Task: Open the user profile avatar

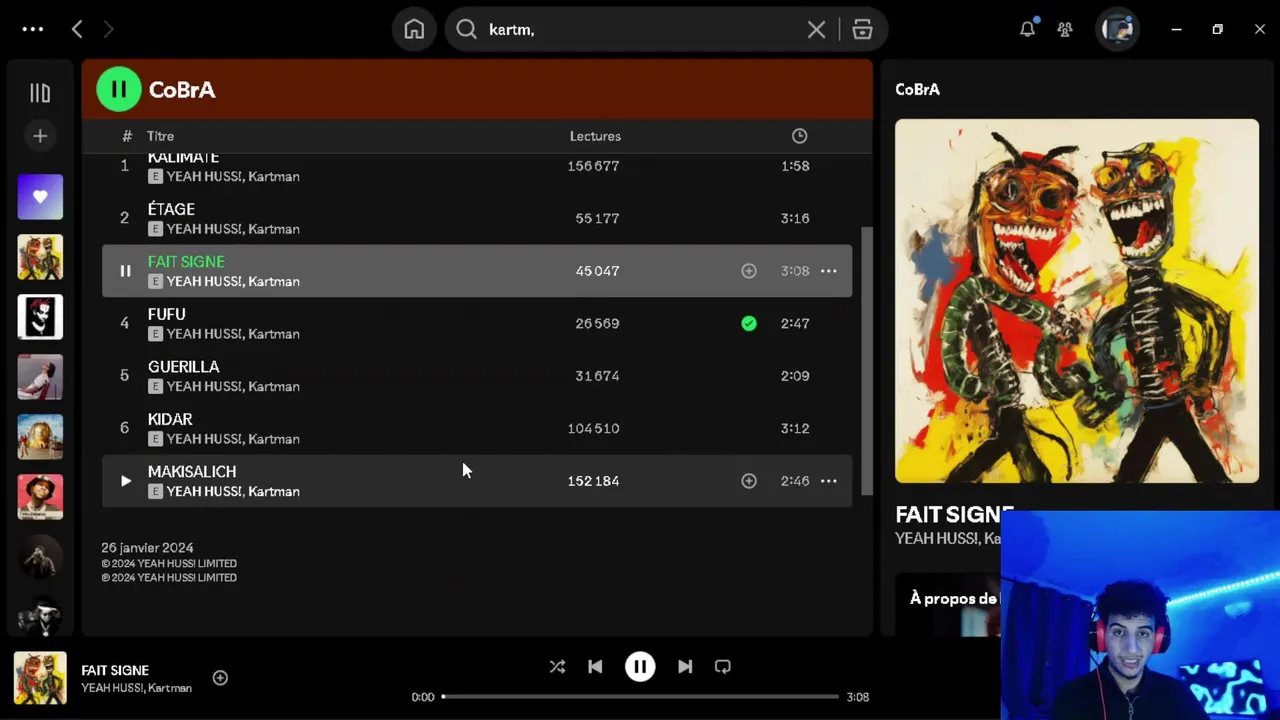Action: pyautogui.click(x=1117, y=29)
